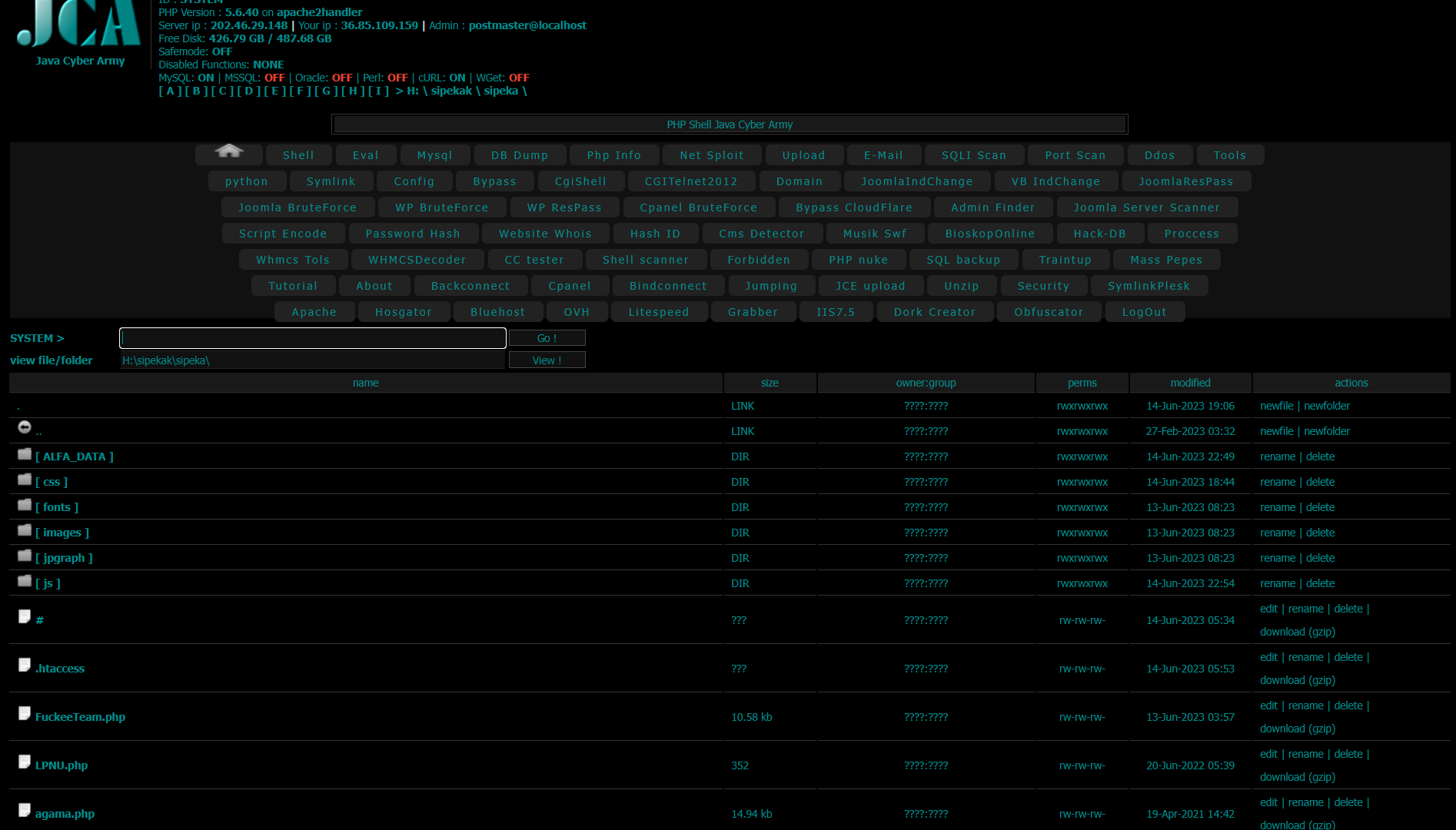Click edit for the .htaccess file
Screen dimensions: 1456x830
1268,657
